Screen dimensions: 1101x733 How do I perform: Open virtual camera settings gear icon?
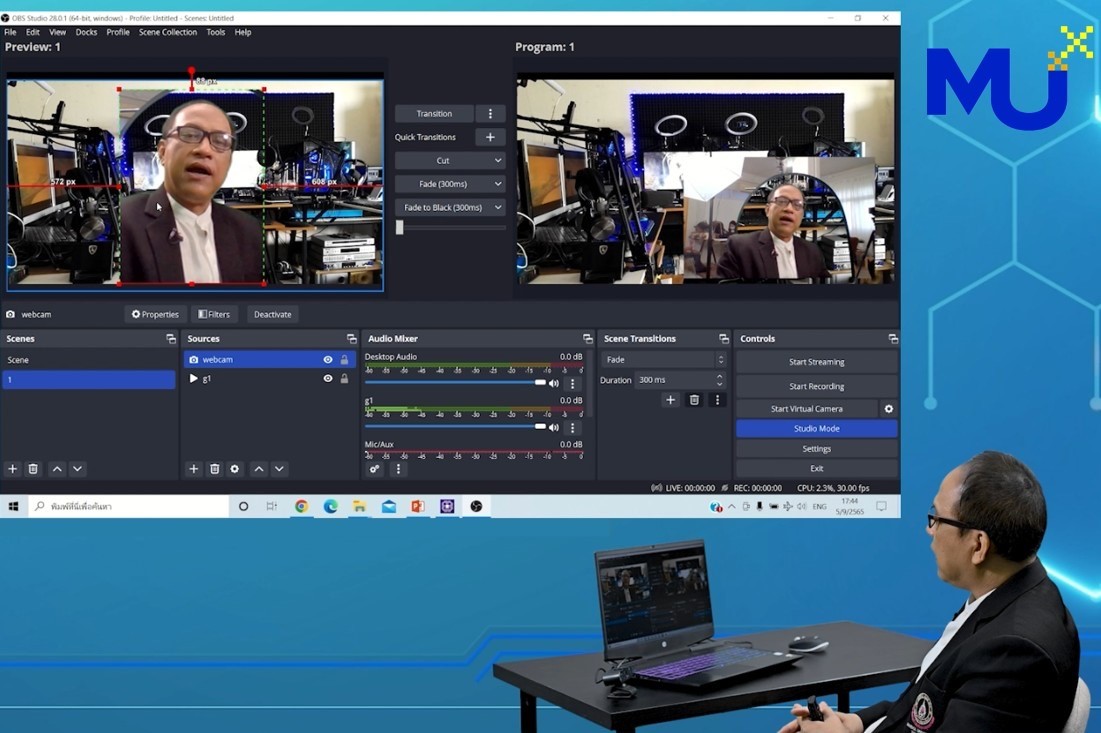[x=889, y=409]
